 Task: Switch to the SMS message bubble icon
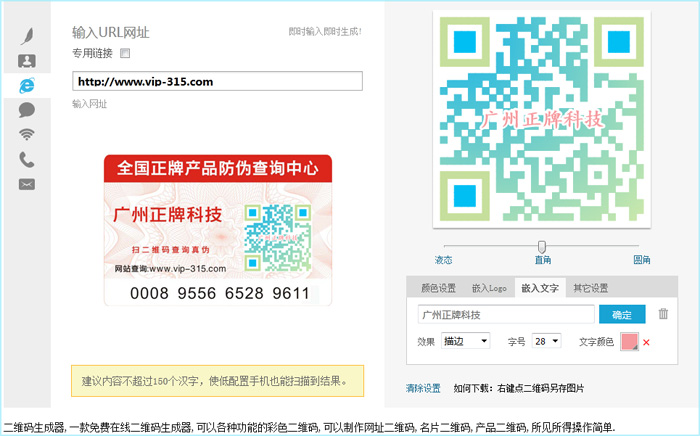click(x=27, y=110)
